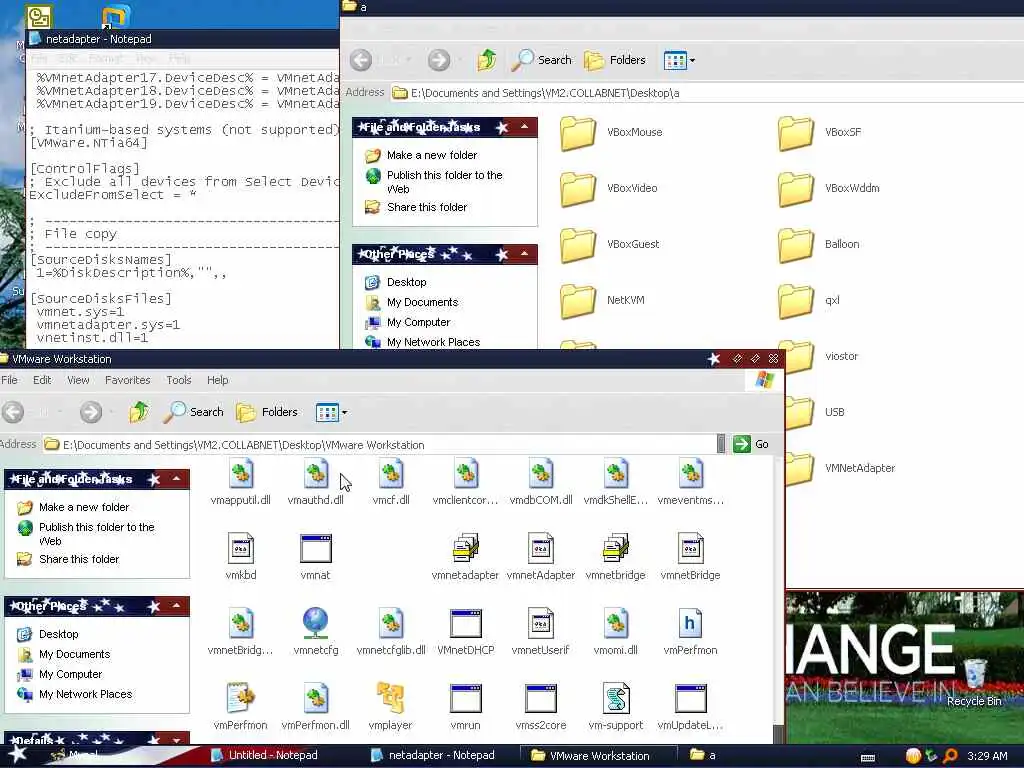The height and width of the screenshot is (768, 1024).
Task: Open the Favorites menu
Action: point(127,380)
